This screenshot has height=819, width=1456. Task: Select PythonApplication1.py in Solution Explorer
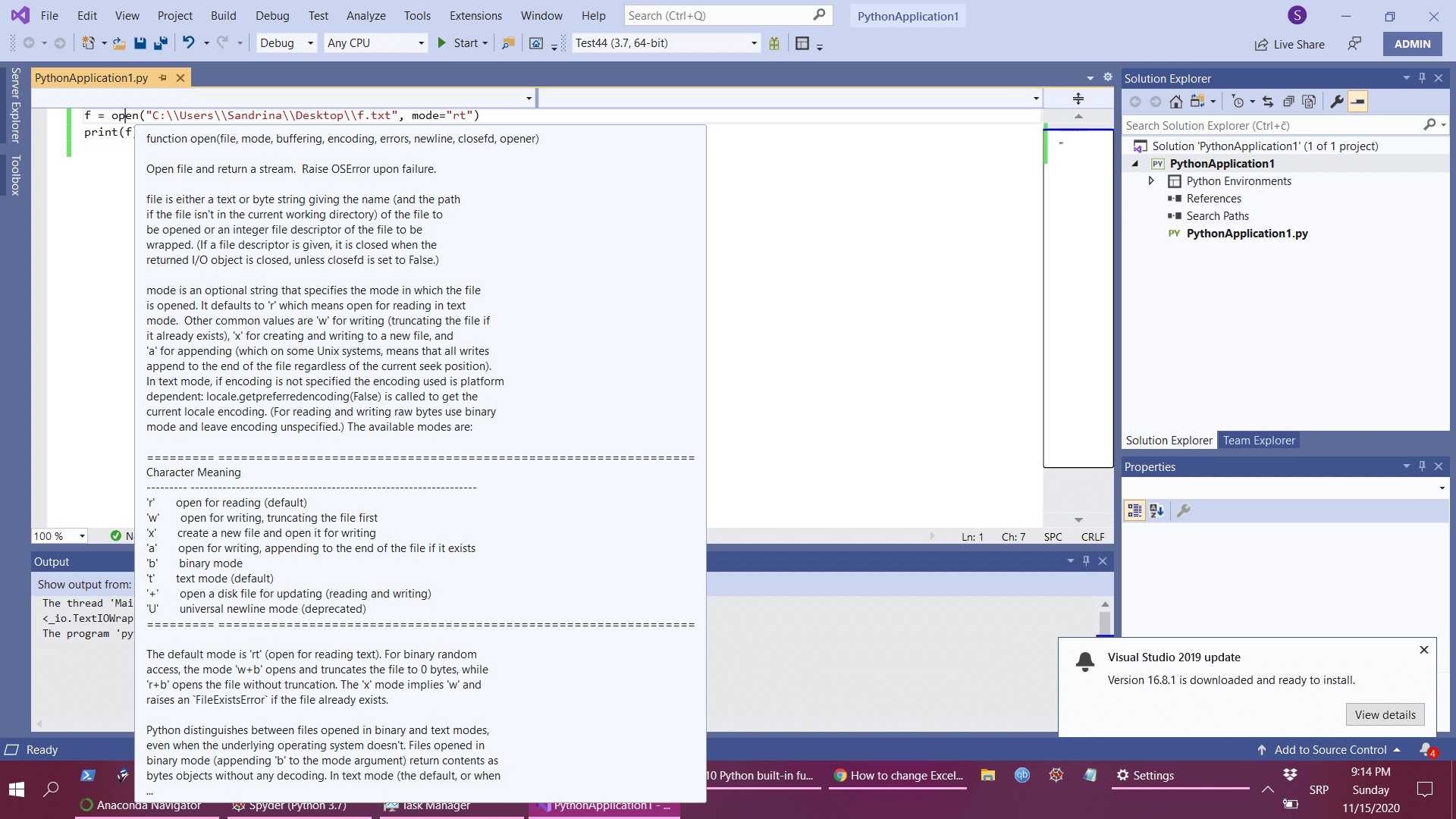click(1247, 234)
